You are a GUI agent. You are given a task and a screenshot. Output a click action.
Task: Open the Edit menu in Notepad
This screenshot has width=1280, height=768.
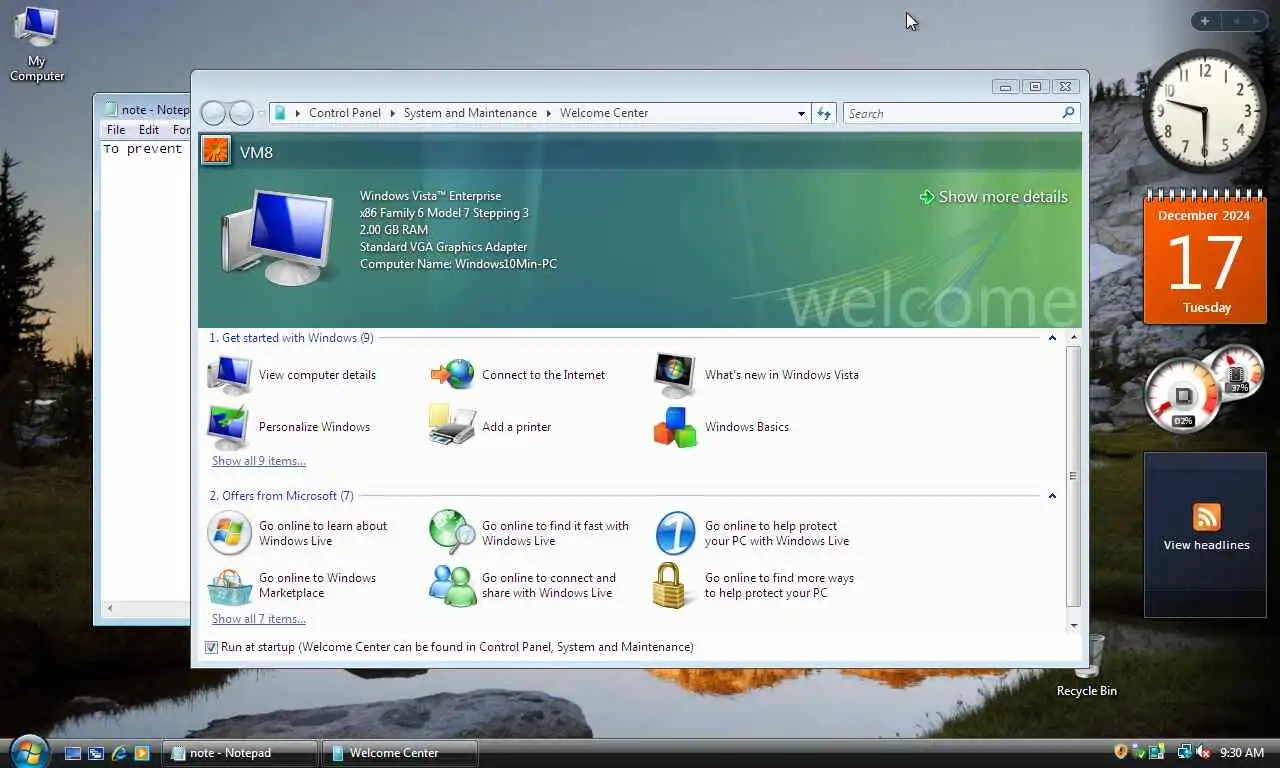point(149,130)
